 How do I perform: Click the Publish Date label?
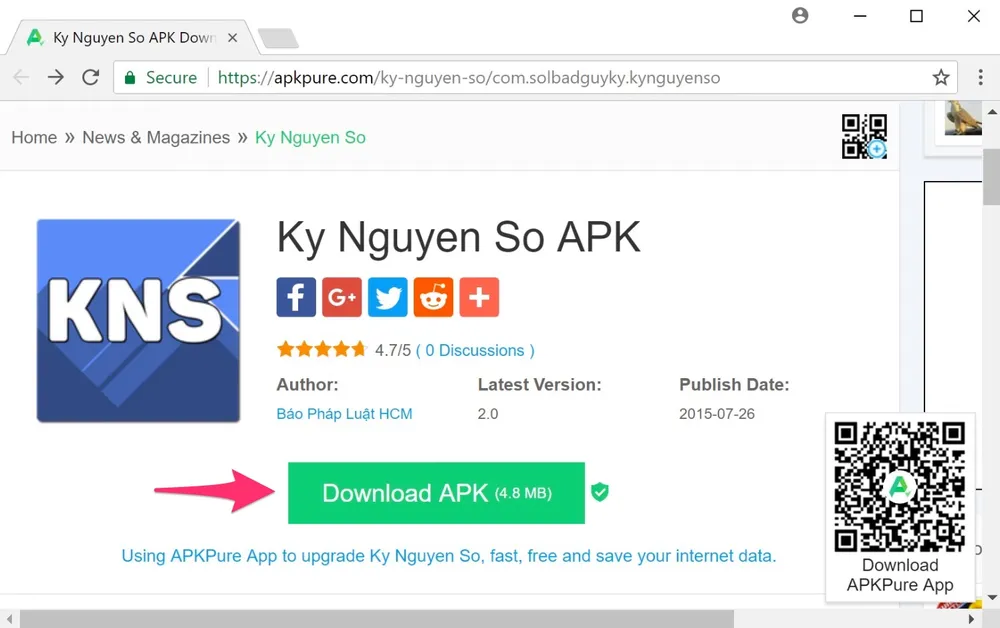734,384
